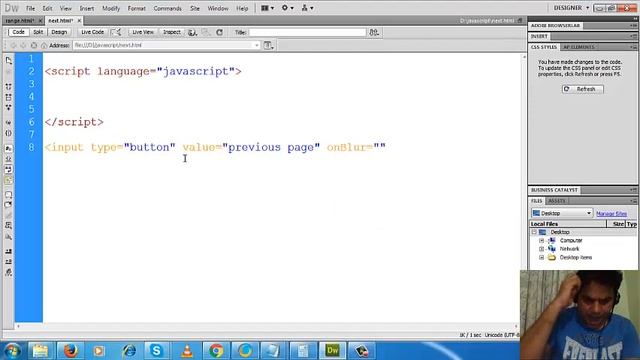Open the Commands menu
640x360 pixels.
[167, 8]
